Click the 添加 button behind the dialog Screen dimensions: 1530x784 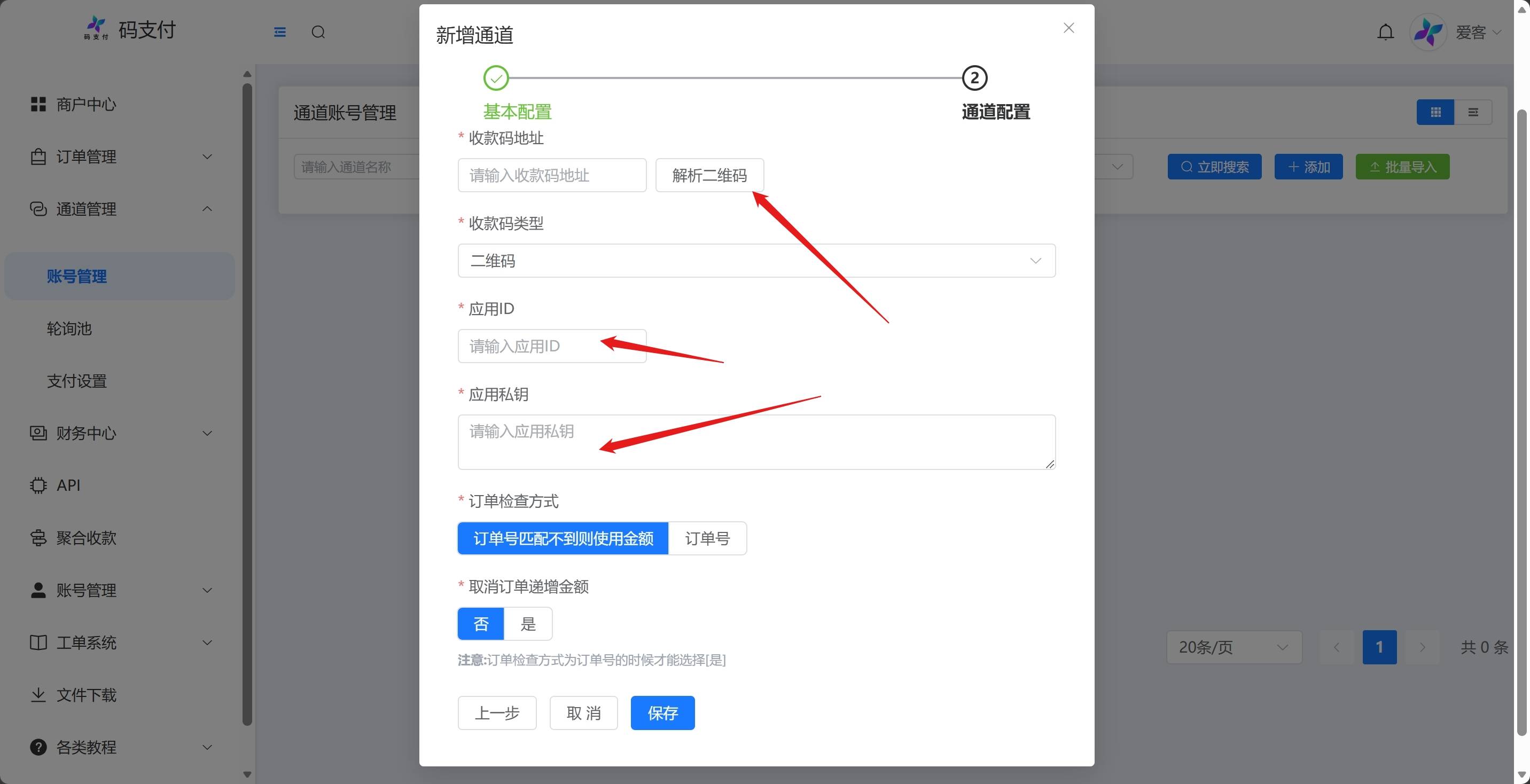pos(1308,167)
